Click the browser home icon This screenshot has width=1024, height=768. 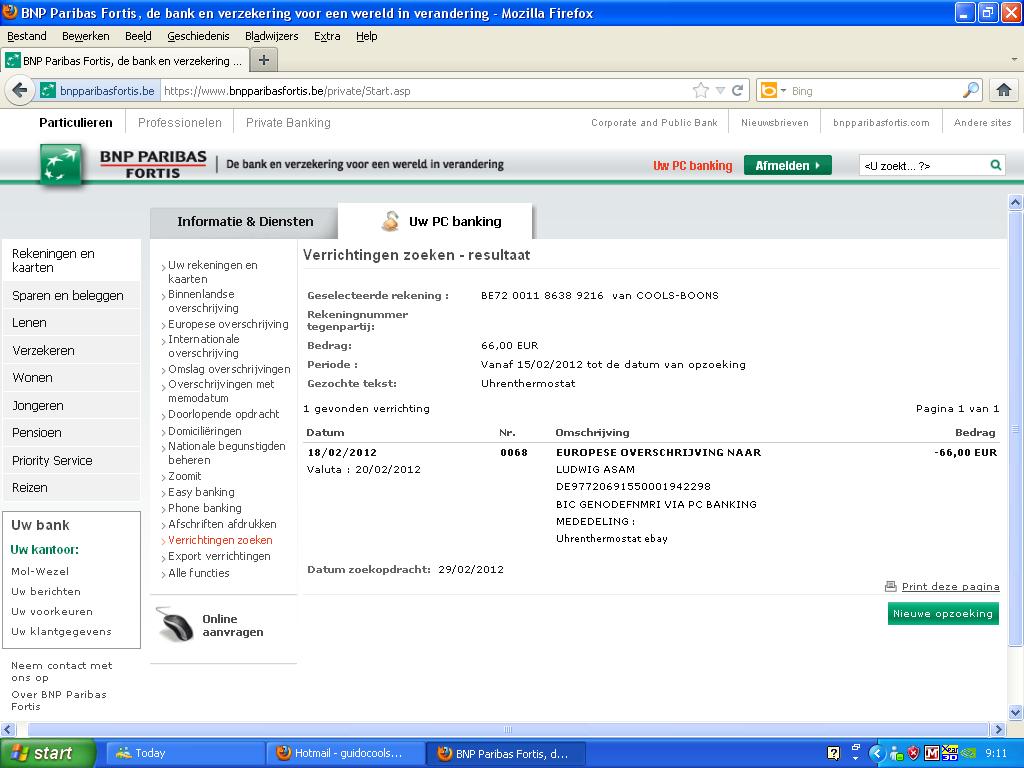[1004, 90]
